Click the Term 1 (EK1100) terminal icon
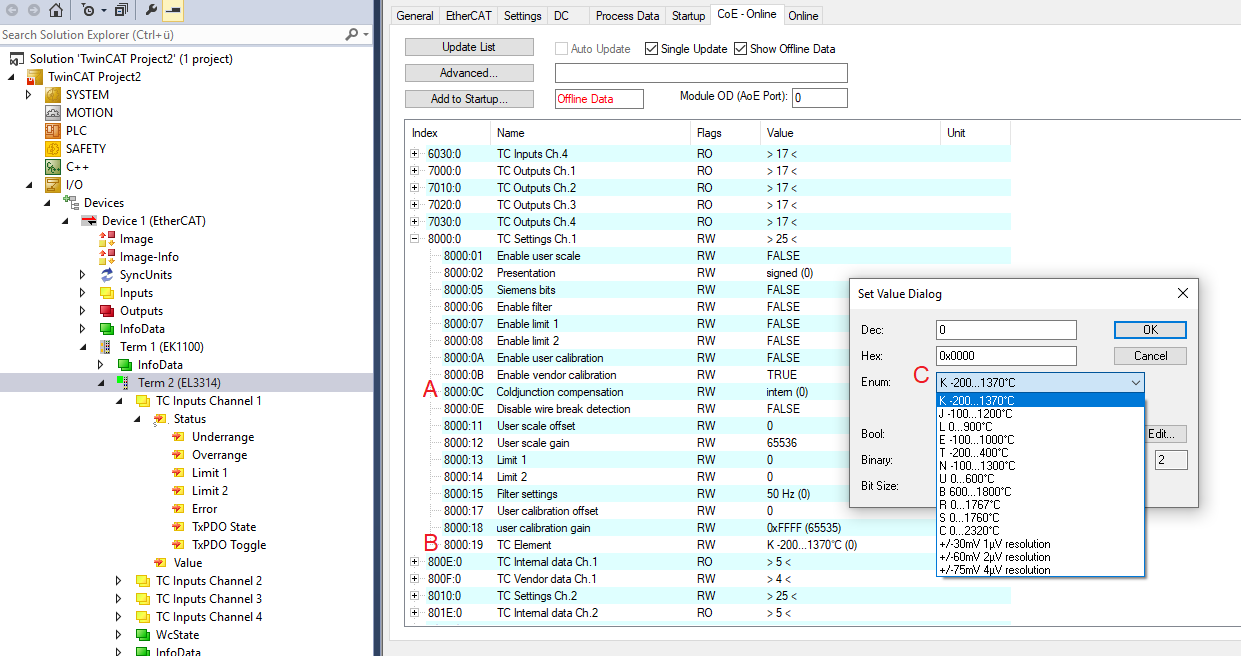This screenshot has width=1241, height=656. tap(107, 347)
